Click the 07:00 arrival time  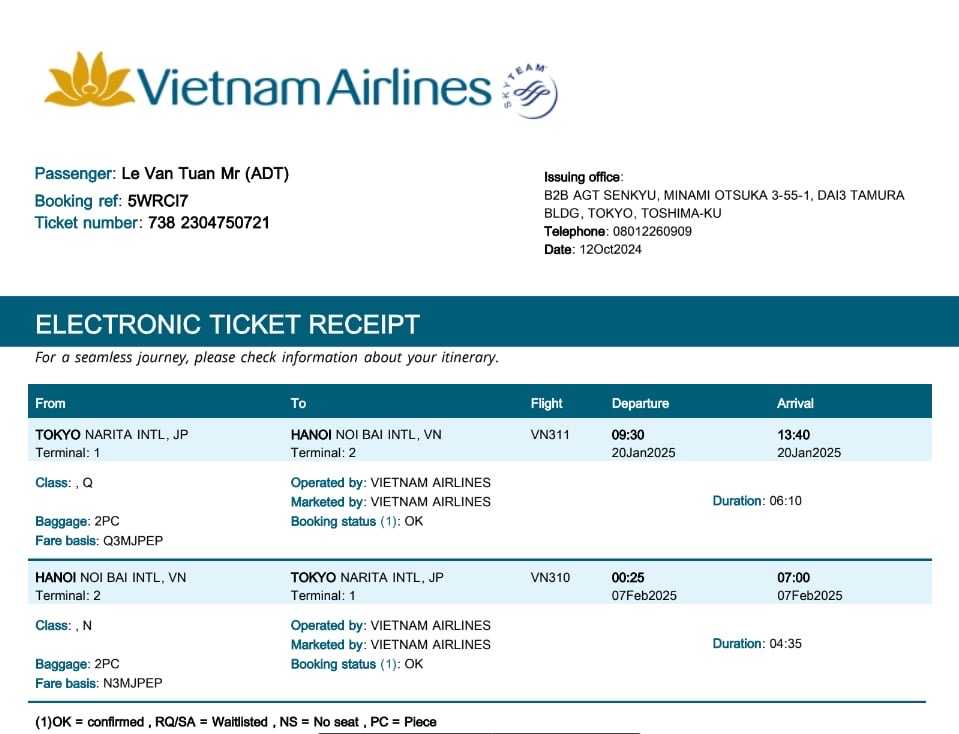pyautogui.click(x=793, y=578)
